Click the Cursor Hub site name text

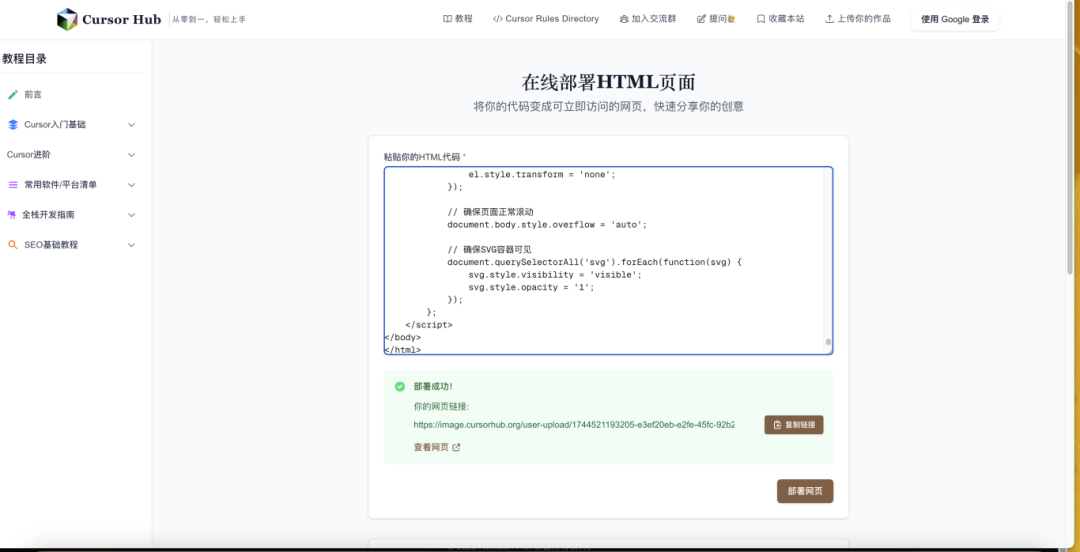pos(121,19)
